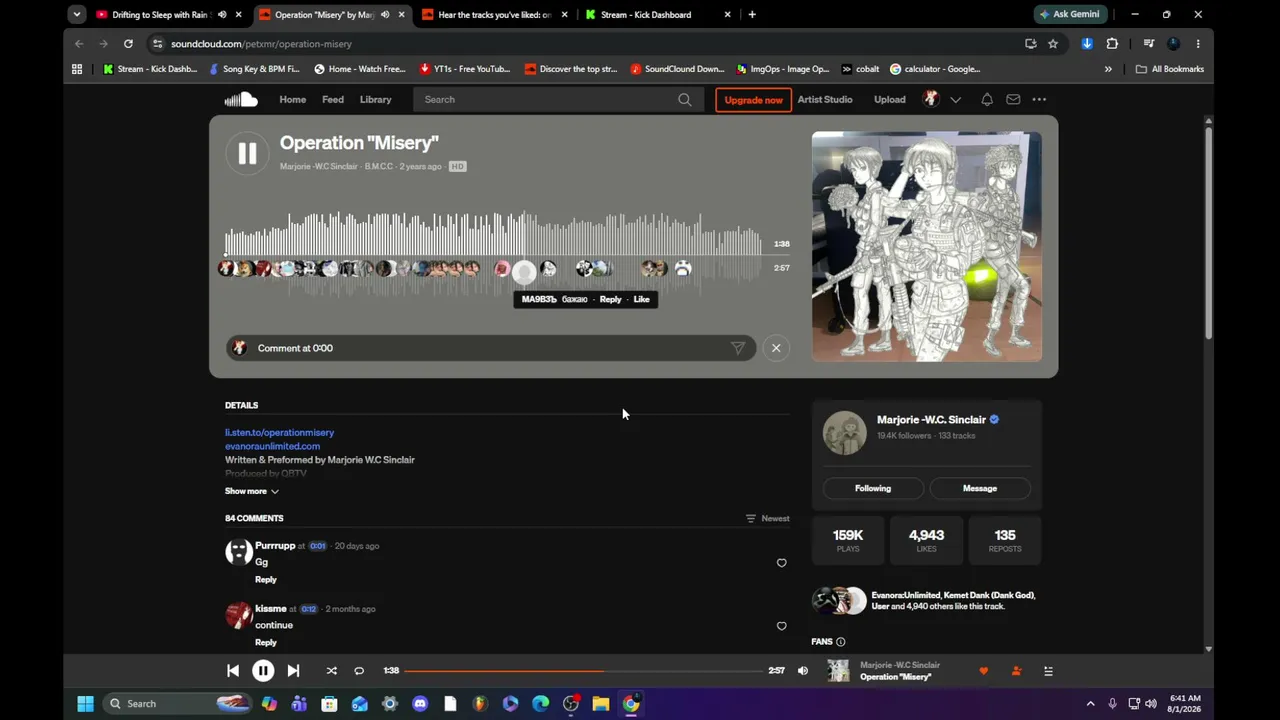
Task: Unlike the track using the orange heart
Action: click(983, 671)
